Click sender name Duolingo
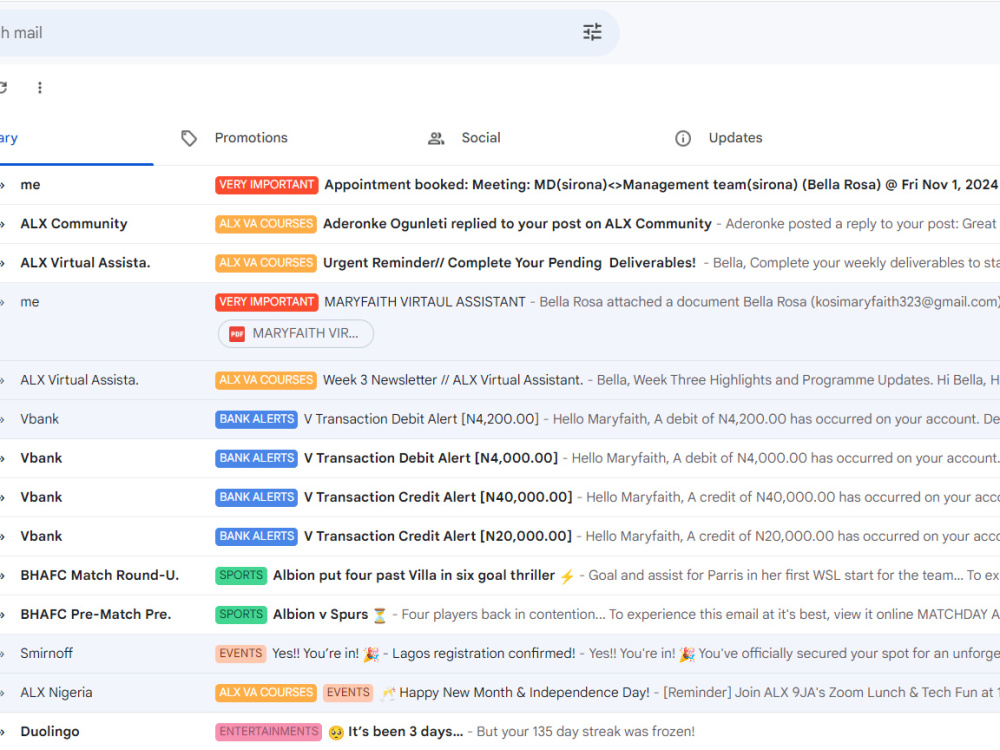The height and width of the screenshot is (750, 1000). (50, 732)
